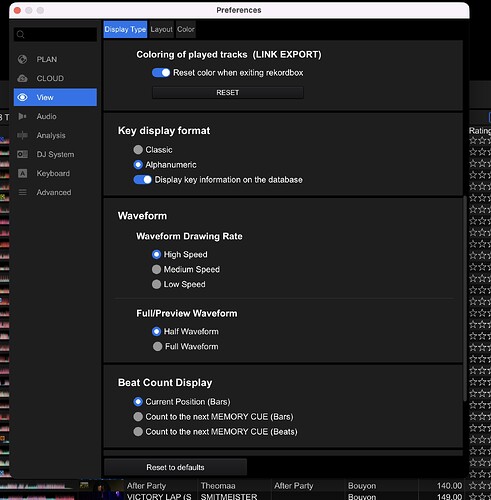Viewport: 491px width, 500px height.
Task: Toggle Display key information on the database
Action: (x=143, y=180)
